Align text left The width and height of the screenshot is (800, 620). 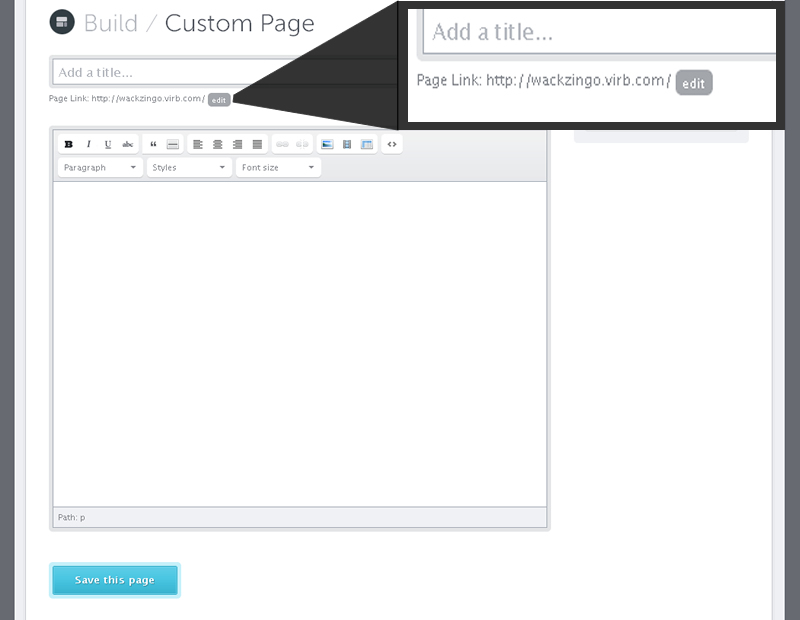[198, 144]
